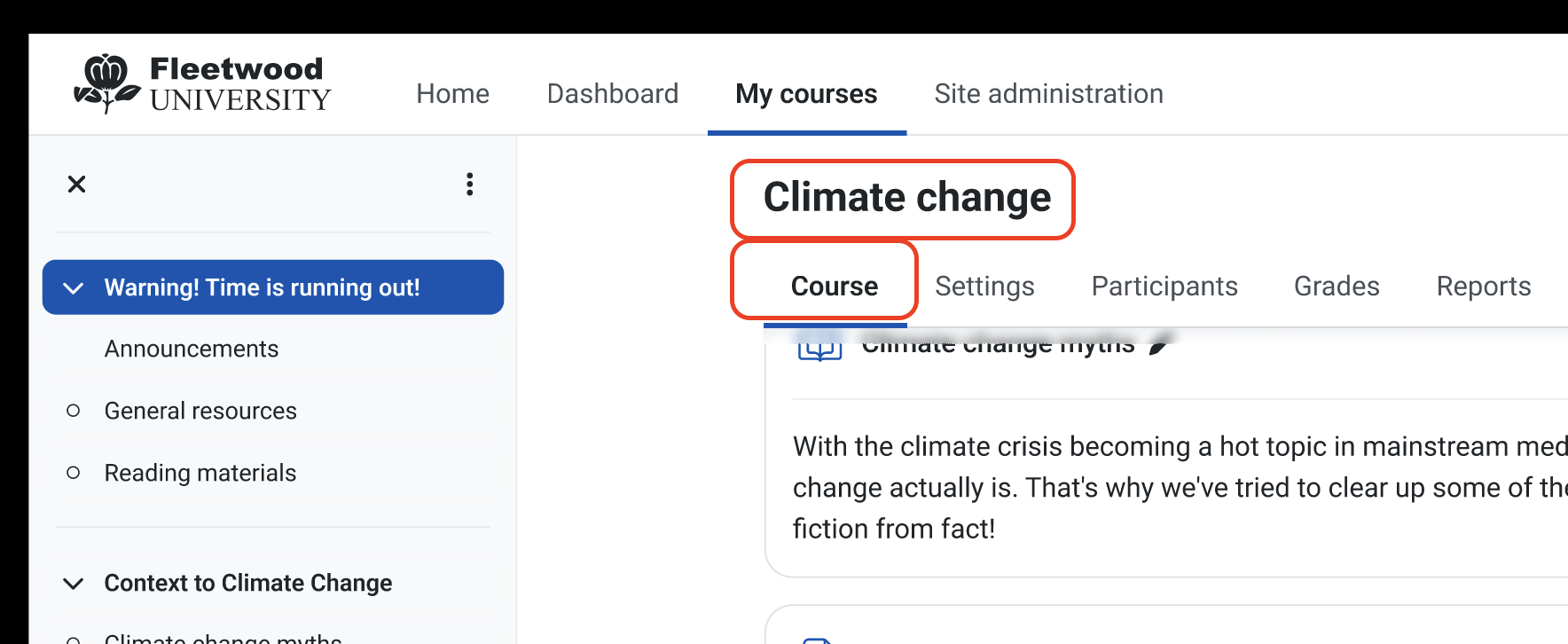Close the course index drawer
This screenshot has width=1568, height=644.
[77, 185]
